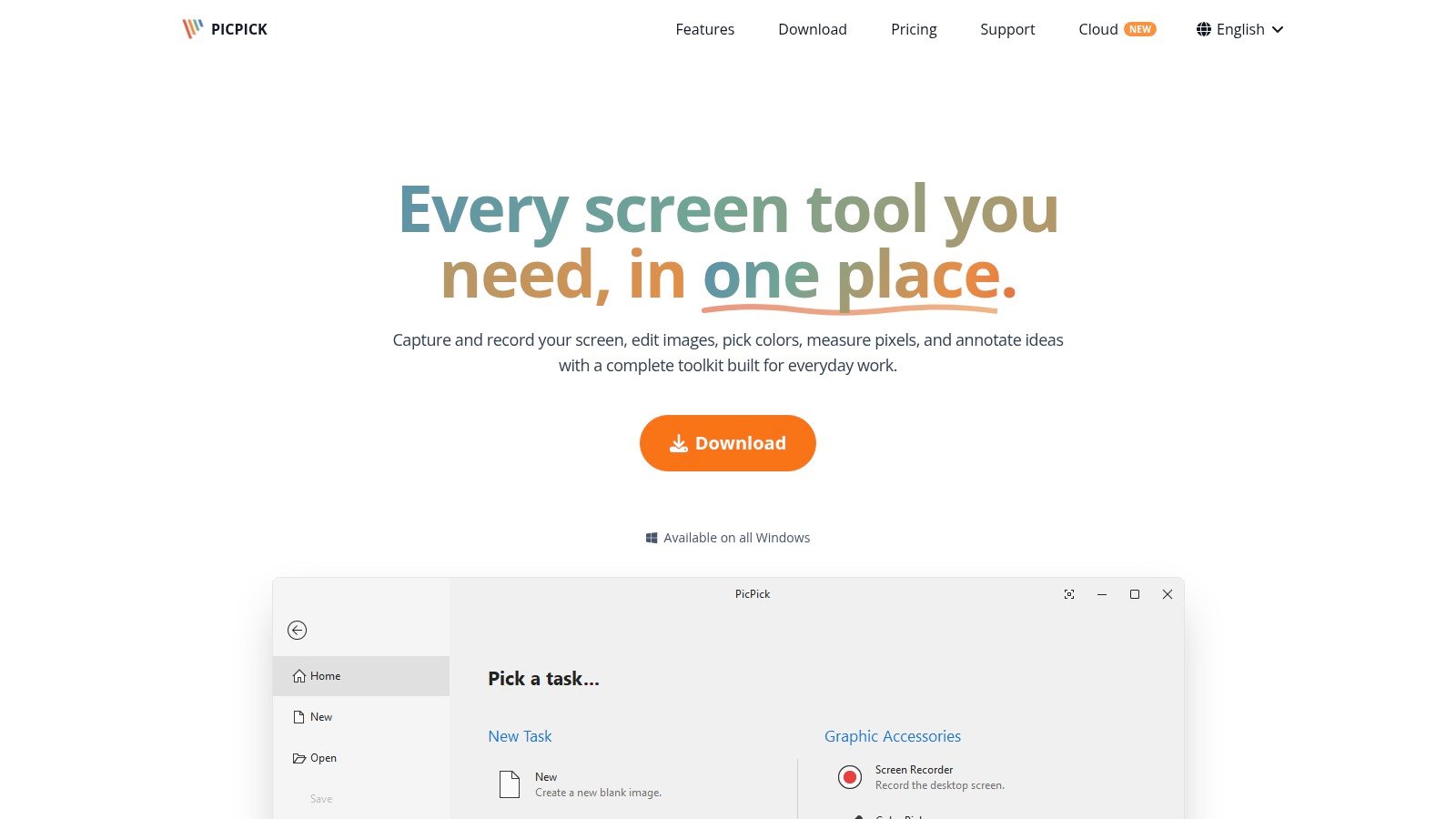Open the Features menu item
Image resolution: width=1456 pixels, height=819 pixels.
tap(704, 29)
